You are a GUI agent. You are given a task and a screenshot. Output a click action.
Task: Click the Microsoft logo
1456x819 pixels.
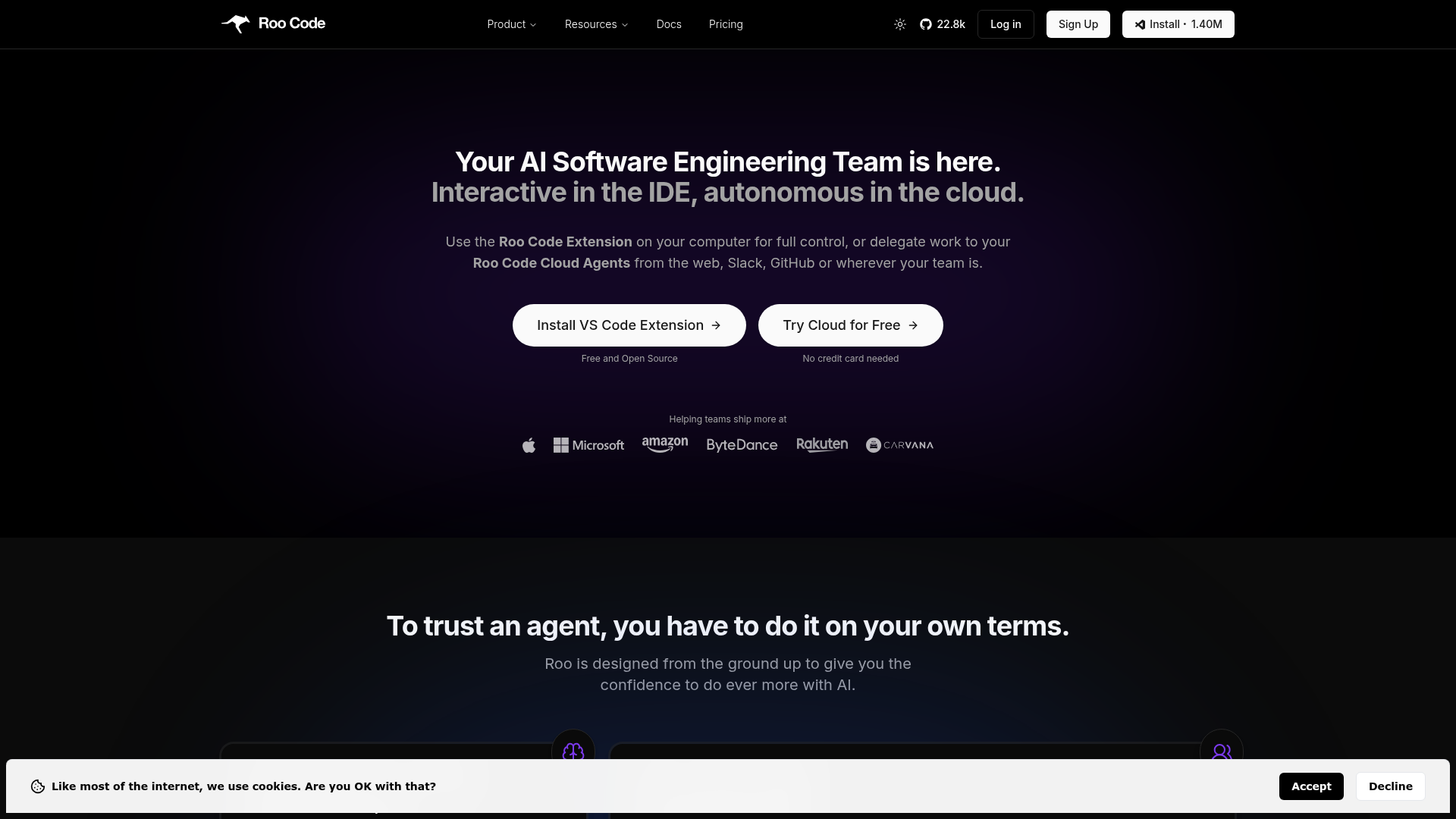588,445
